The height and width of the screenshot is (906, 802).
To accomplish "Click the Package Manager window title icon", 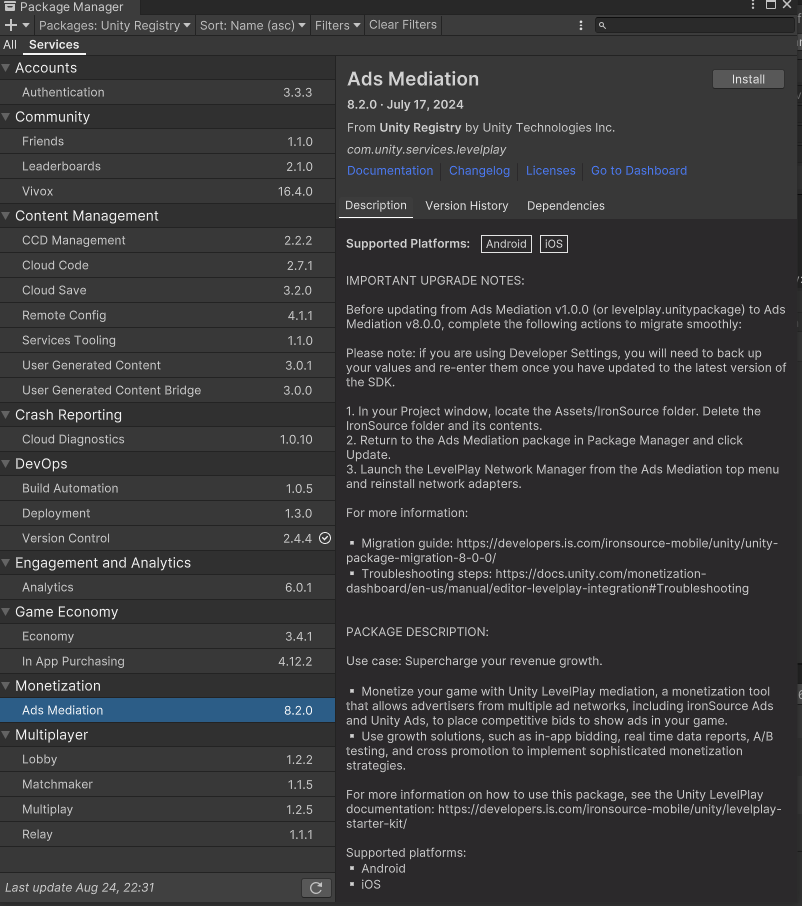I will point(10,6).
